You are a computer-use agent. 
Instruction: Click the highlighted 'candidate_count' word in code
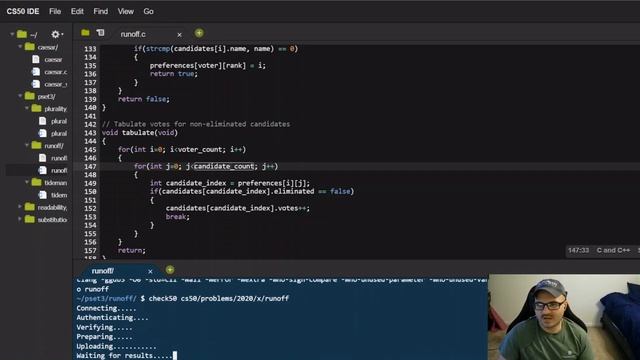(224, 166)
